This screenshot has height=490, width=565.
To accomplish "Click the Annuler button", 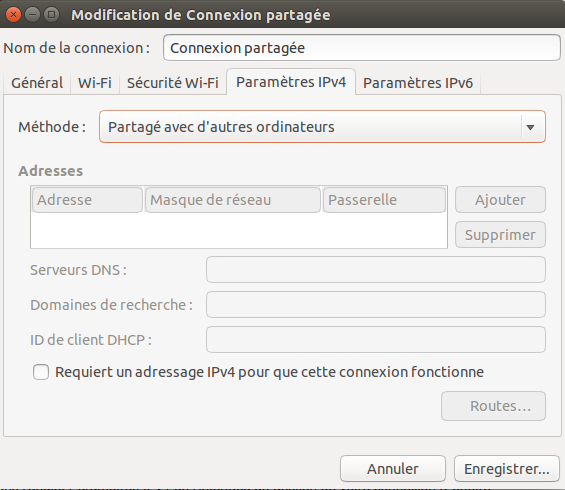I will pyautogui.click(x=393, y=469).
